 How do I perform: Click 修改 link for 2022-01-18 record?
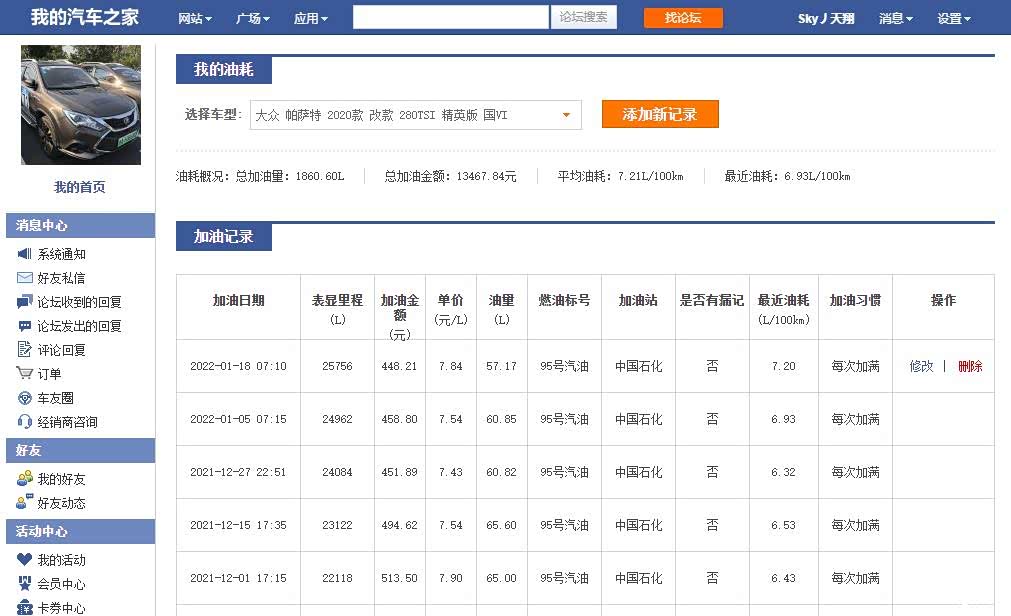coord(921,366)
